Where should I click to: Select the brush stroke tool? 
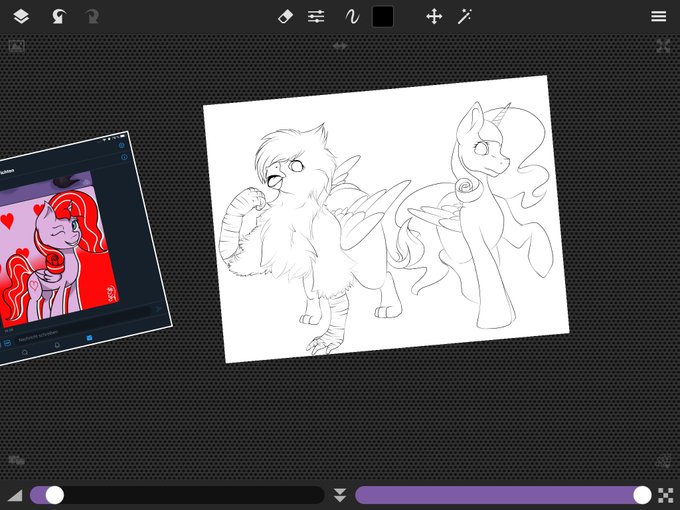352,17
